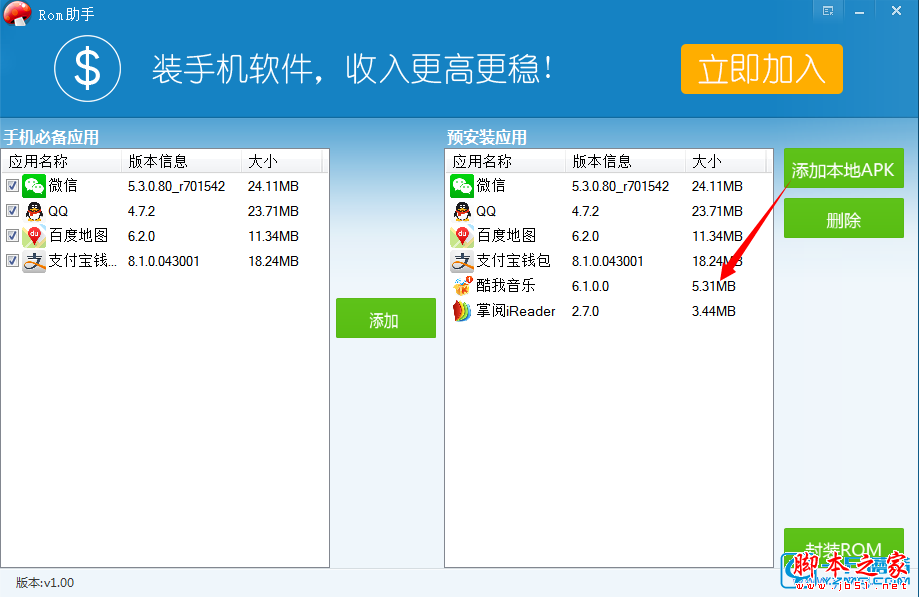This screenshot has width=919, height=597.
Task: Click the 百度地图 icon in the left list
Action: pos(34,236)
